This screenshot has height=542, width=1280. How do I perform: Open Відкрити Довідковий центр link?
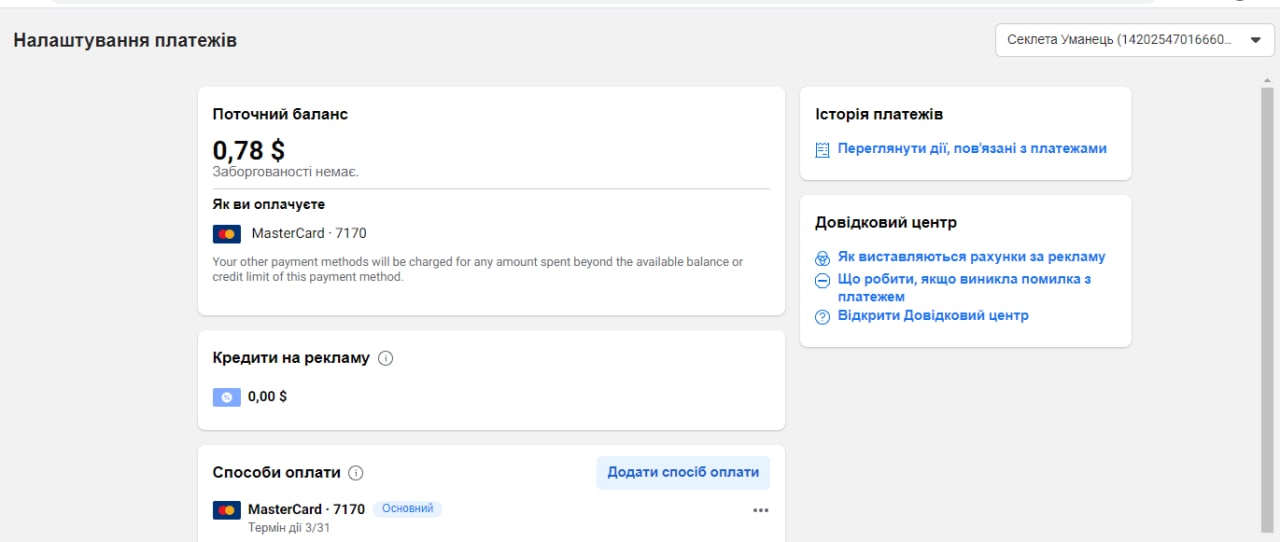933,315
